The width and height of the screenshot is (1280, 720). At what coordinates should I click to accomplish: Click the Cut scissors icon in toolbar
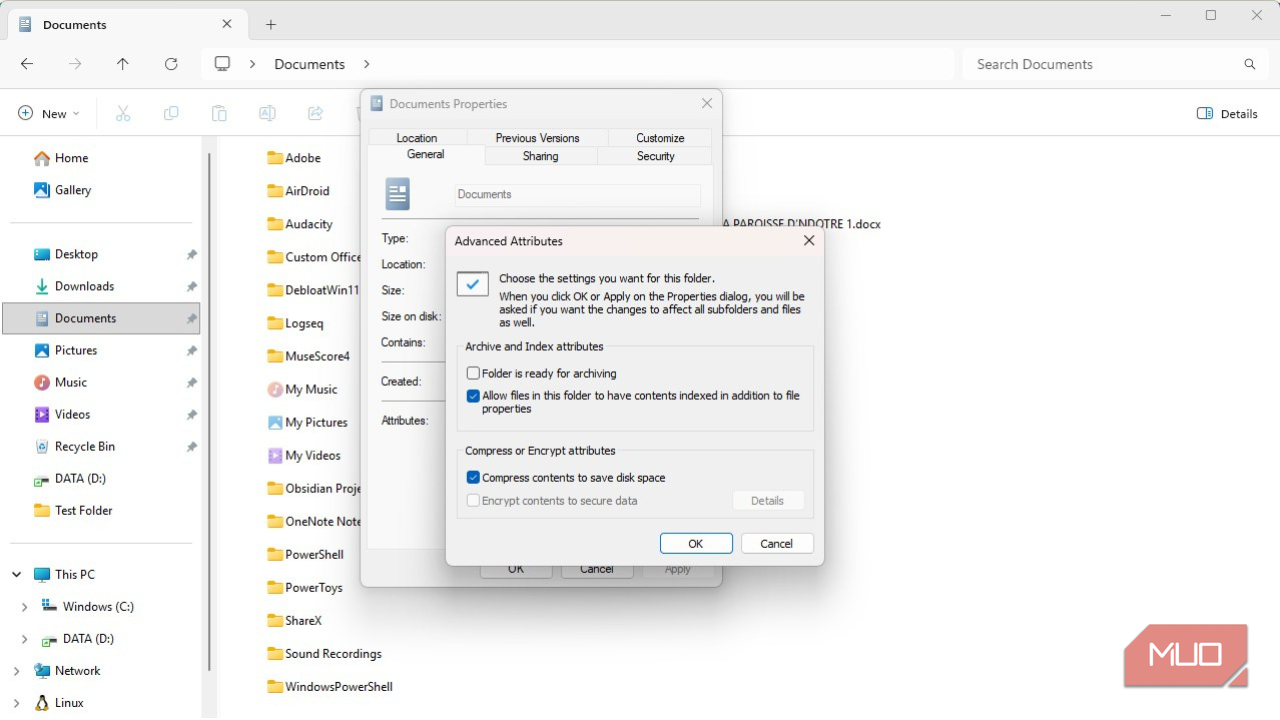[x=123, y=114]
